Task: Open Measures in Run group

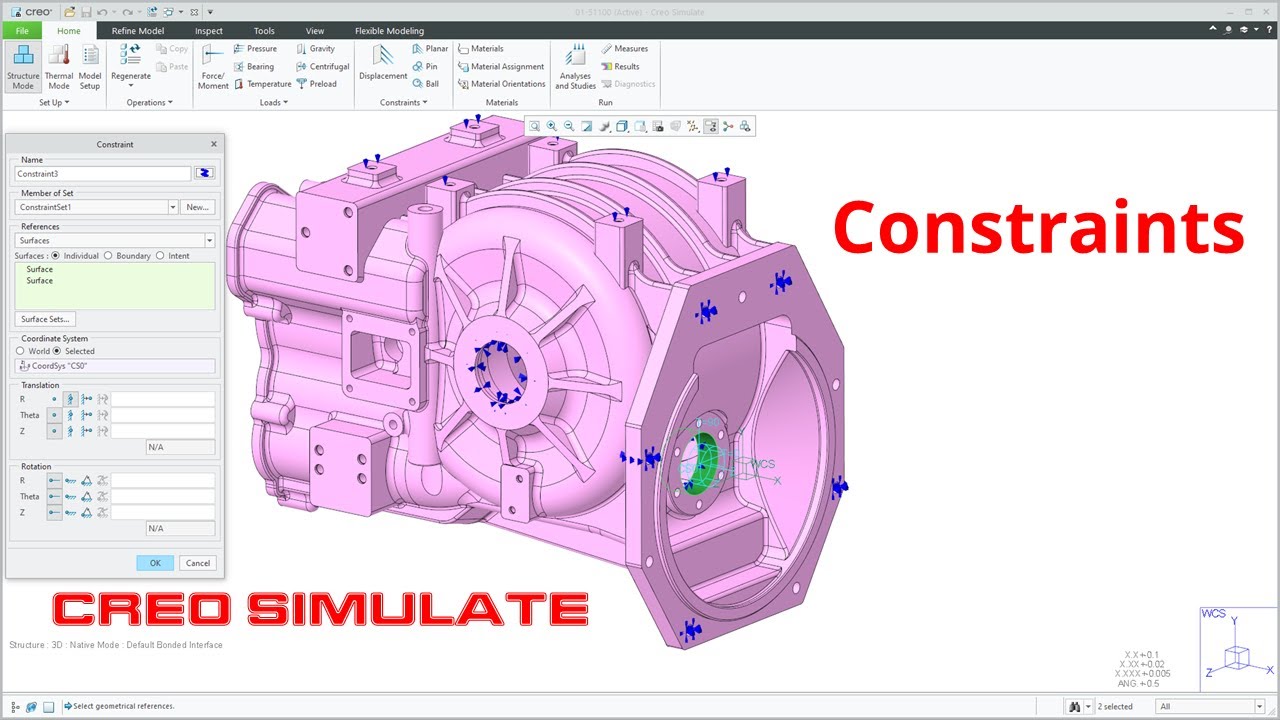Action: coord(624,48)
